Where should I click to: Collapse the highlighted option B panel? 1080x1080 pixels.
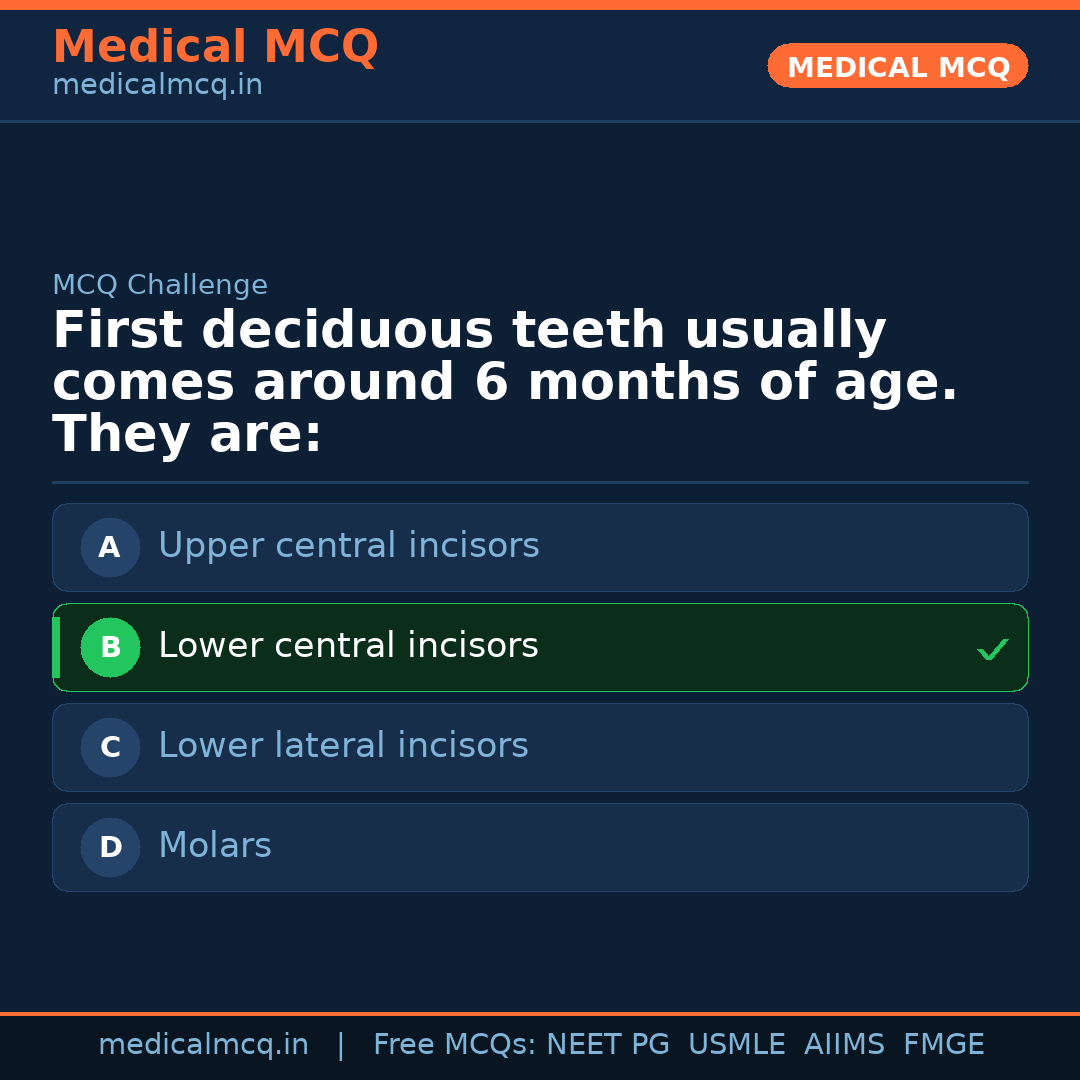tap(540, 647)
